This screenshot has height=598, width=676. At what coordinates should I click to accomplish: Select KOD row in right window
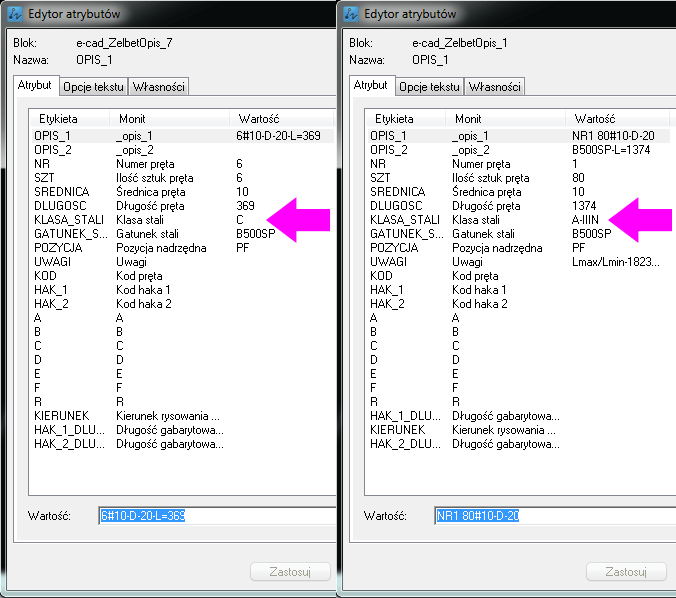coord(519,276)
